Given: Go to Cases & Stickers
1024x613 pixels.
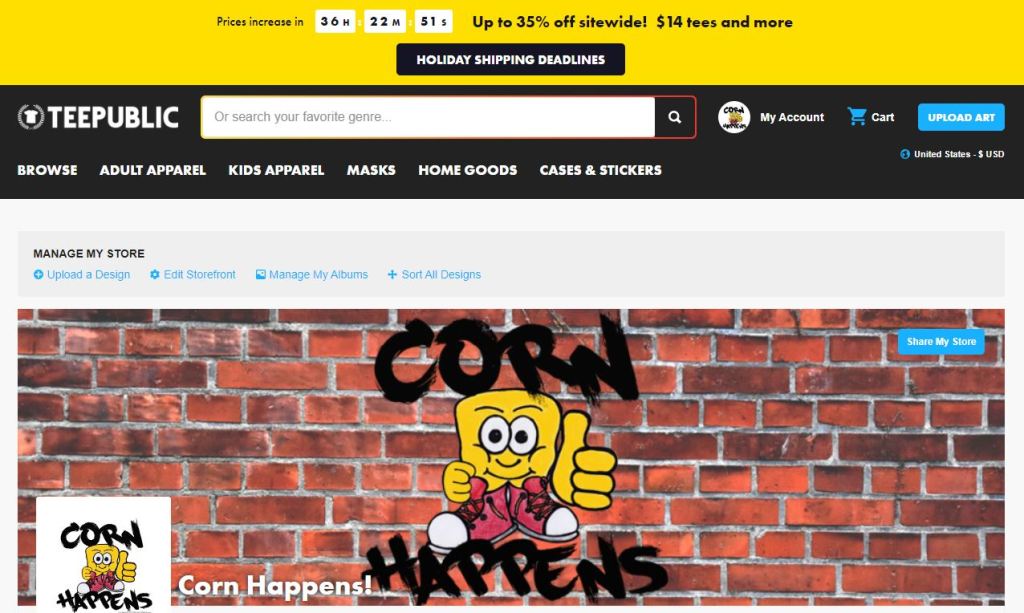Looking at the screenshot, I should pyautogui.click(x=601, y=170).
